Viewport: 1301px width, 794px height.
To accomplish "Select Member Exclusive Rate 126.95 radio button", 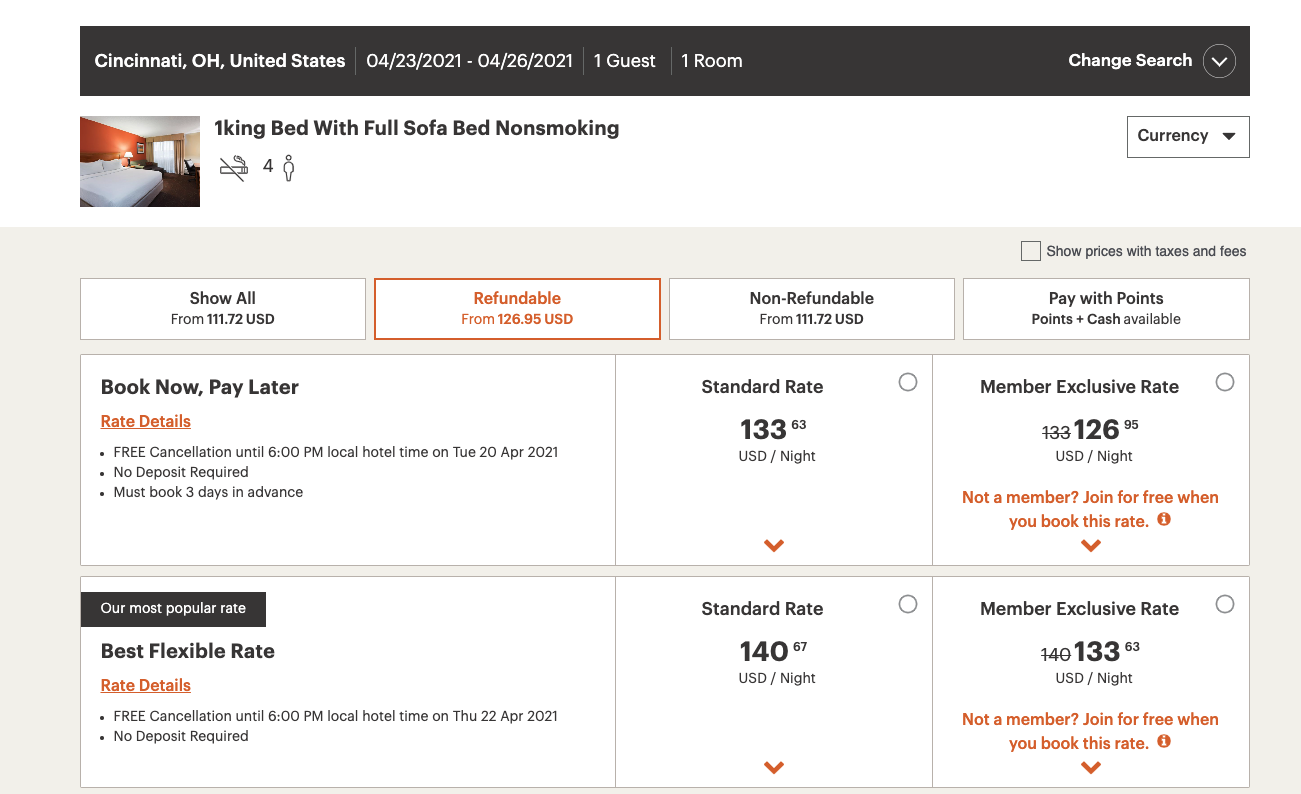I will (1225, 382).
